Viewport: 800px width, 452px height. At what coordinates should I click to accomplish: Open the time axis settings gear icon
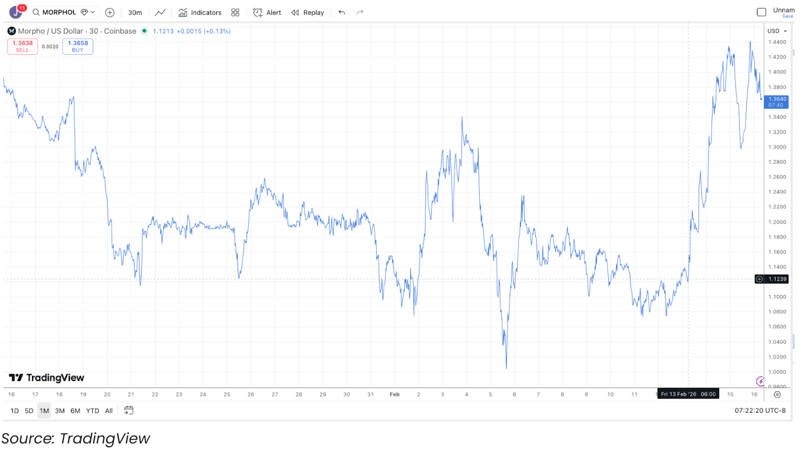click(x=777, y=394)
